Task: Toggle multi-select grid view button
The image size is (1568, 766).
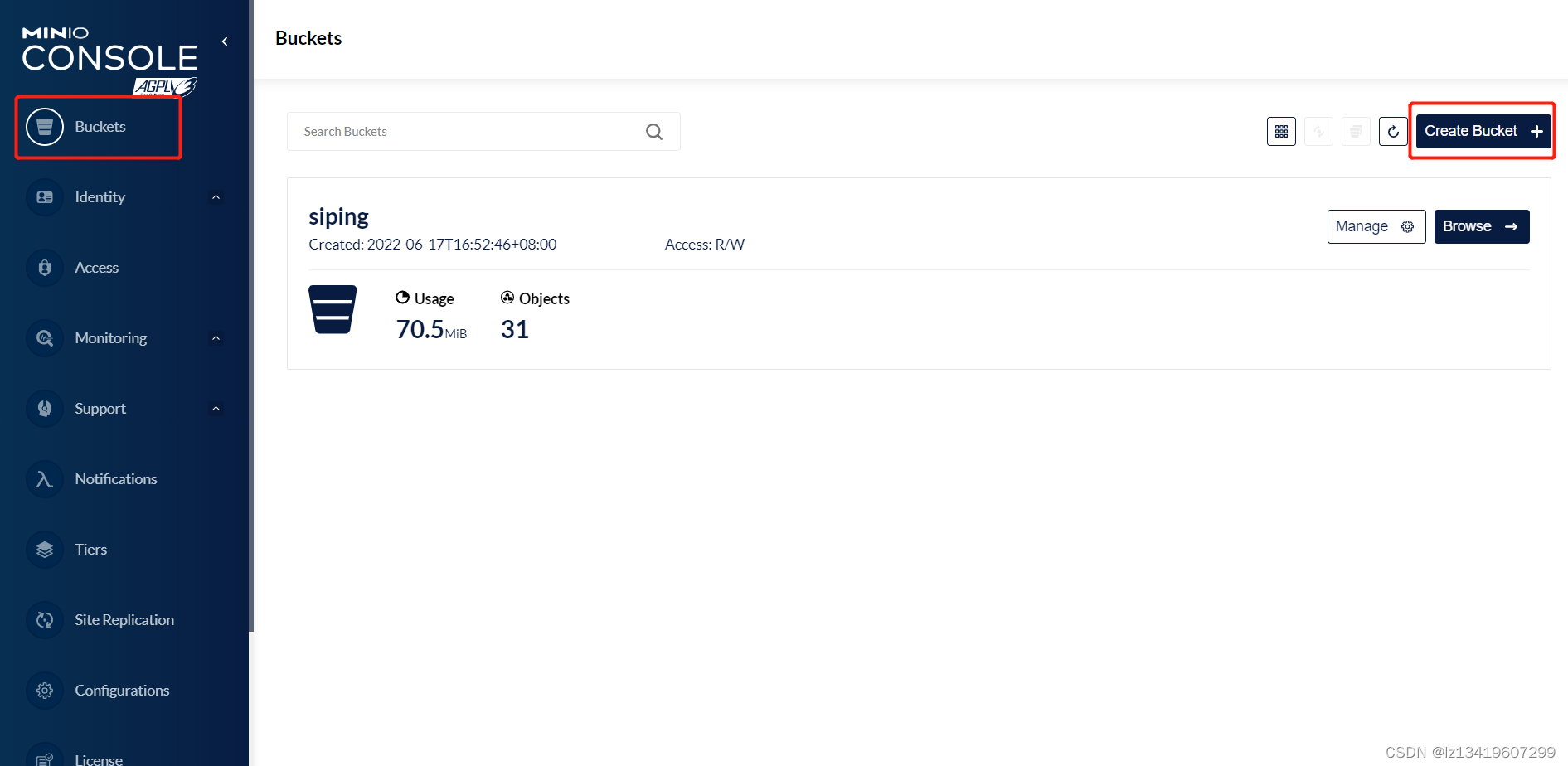Action: click(x=1281, y=131)
